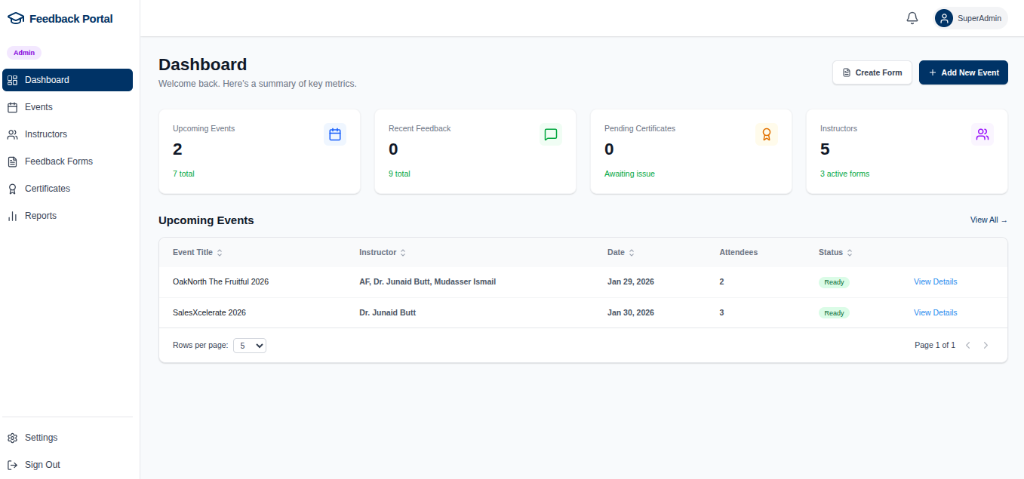Click the document icon inside the Create Form button
The image size is (1024, 479).
click(x=846, y=73)
